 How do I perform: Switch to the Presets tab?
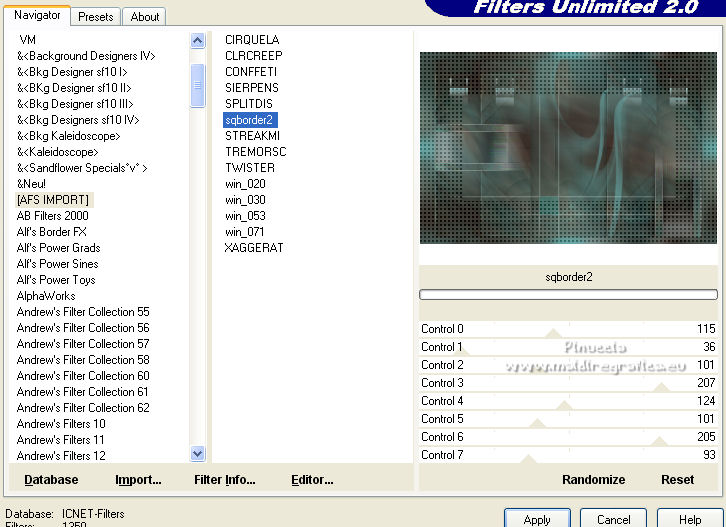95,17
